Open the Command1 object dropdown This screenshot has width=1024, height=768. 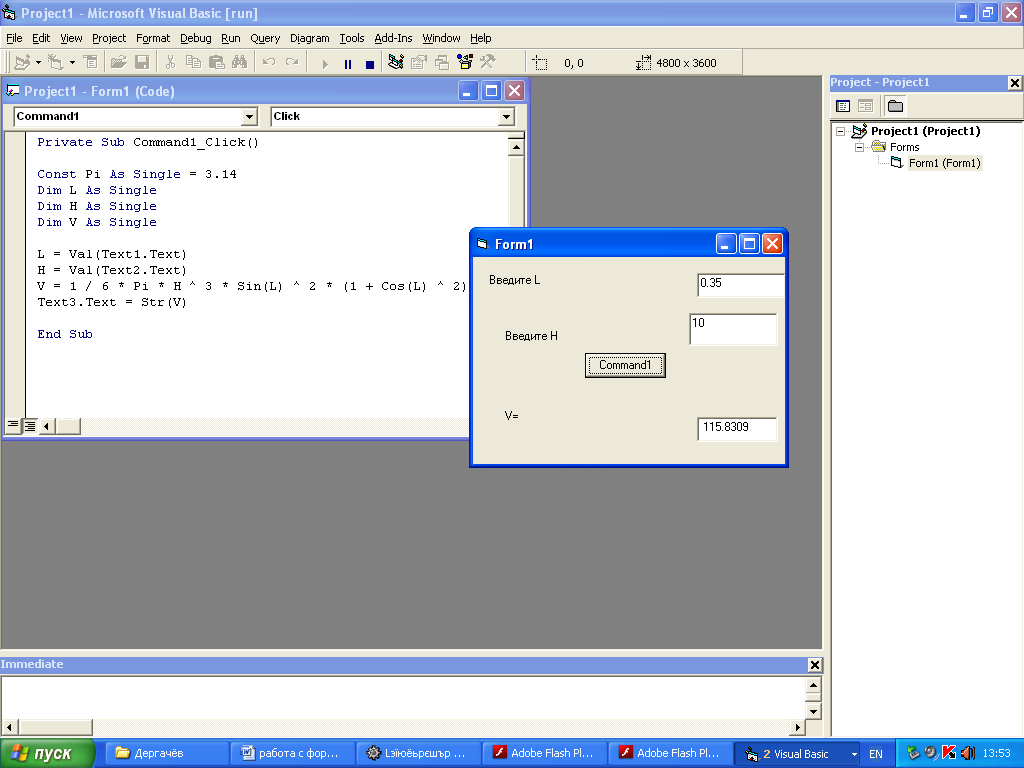coord(249,117)
